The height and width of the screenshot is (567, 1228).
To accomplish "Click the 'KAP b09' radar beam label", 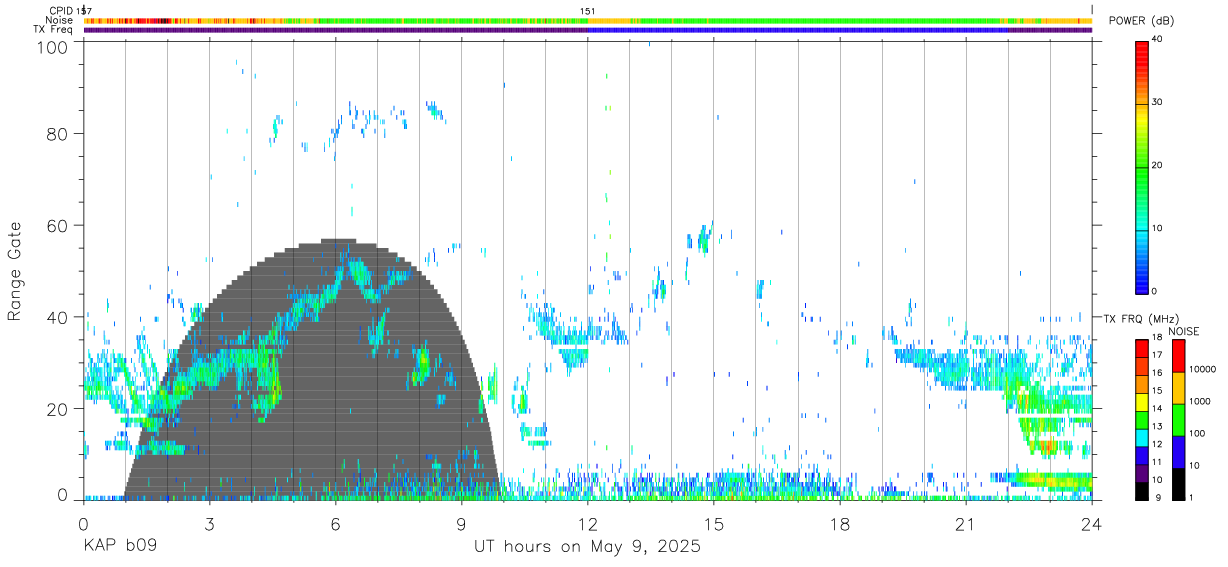I will pos(120,547).
